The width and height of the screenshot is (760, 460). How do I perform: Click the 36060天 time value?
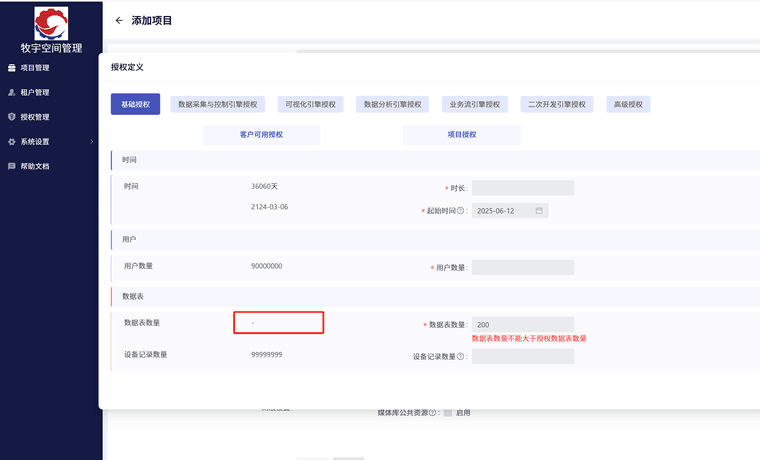[264, 186]
